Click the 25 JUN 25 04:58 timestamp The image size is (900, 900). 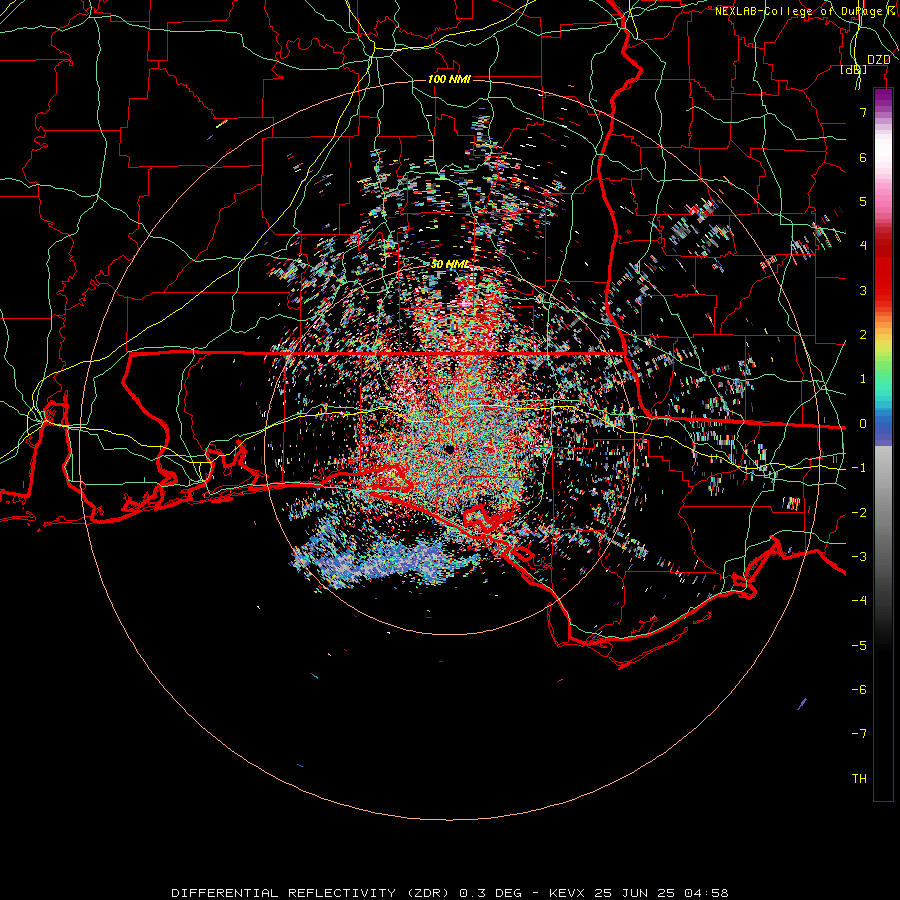click(x=660, y=893)
